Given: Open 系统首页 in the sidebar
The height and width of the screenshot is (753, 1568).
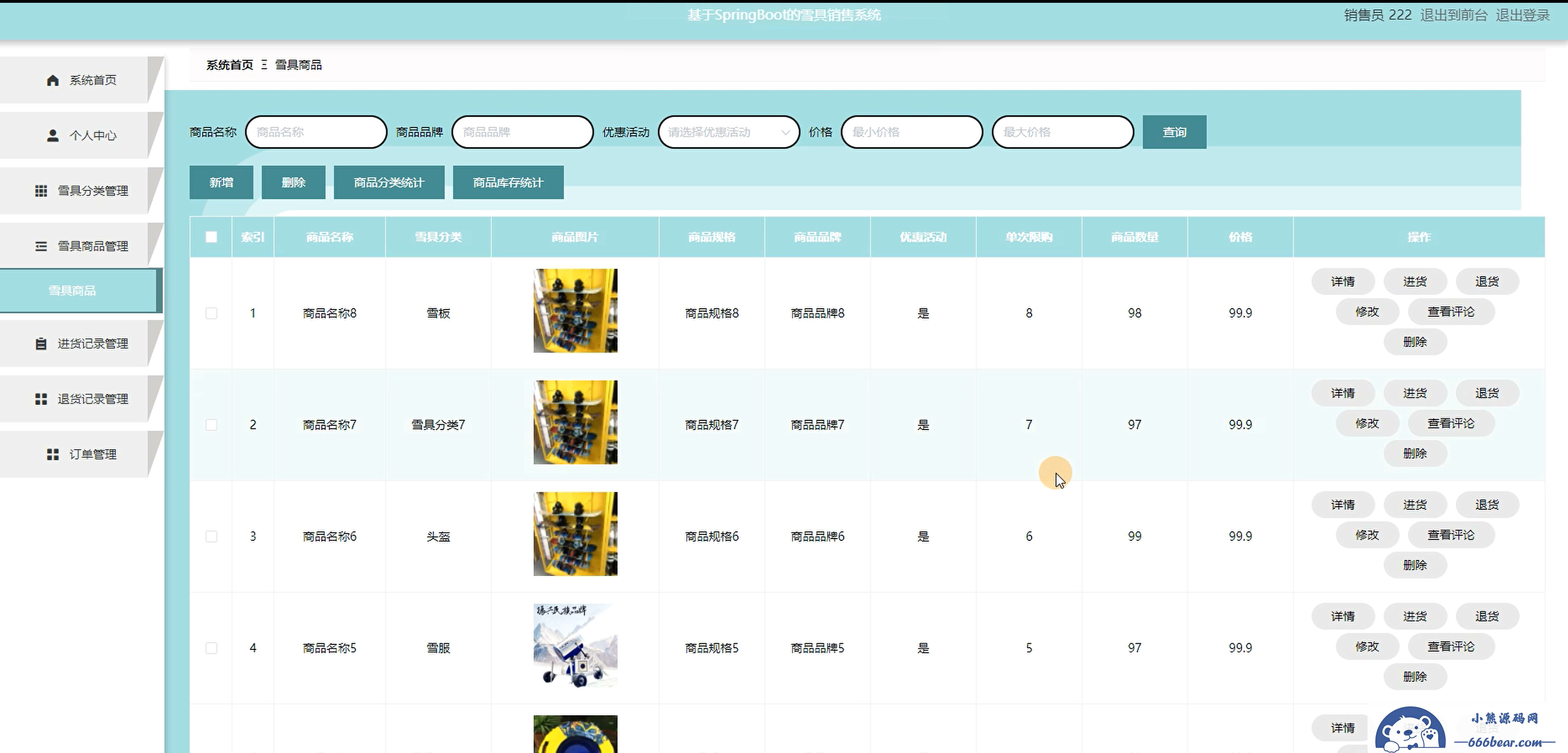Looking at the screenshot, I should point(81,81).
